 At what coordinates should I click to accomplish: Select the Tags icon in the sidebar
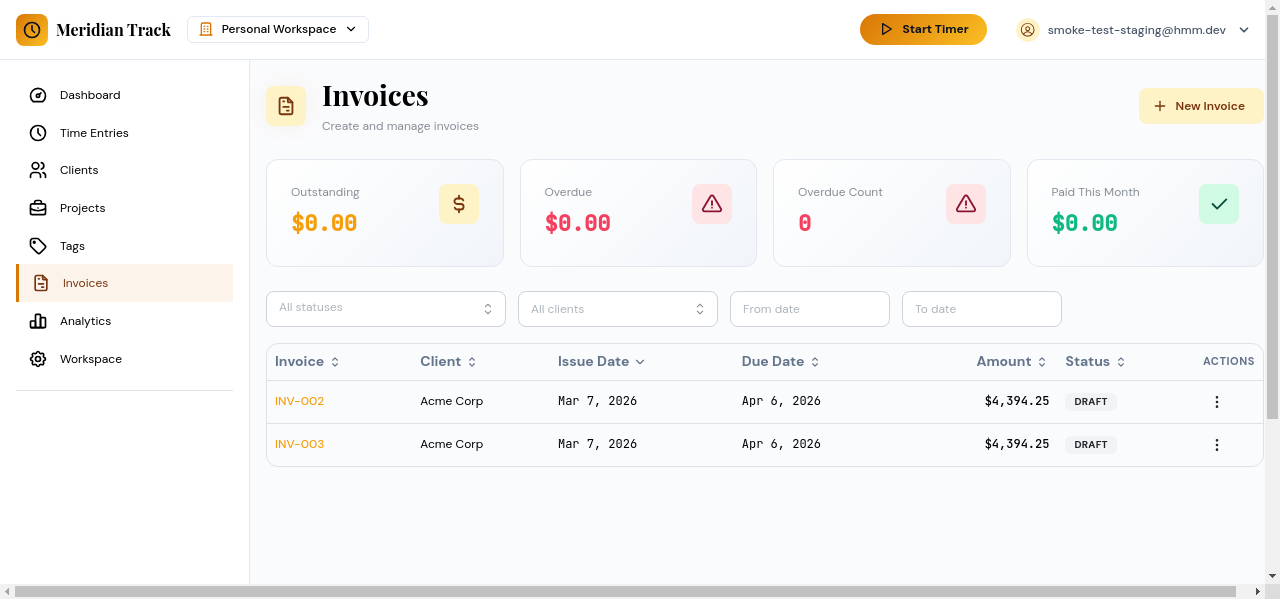click(38, 246)
